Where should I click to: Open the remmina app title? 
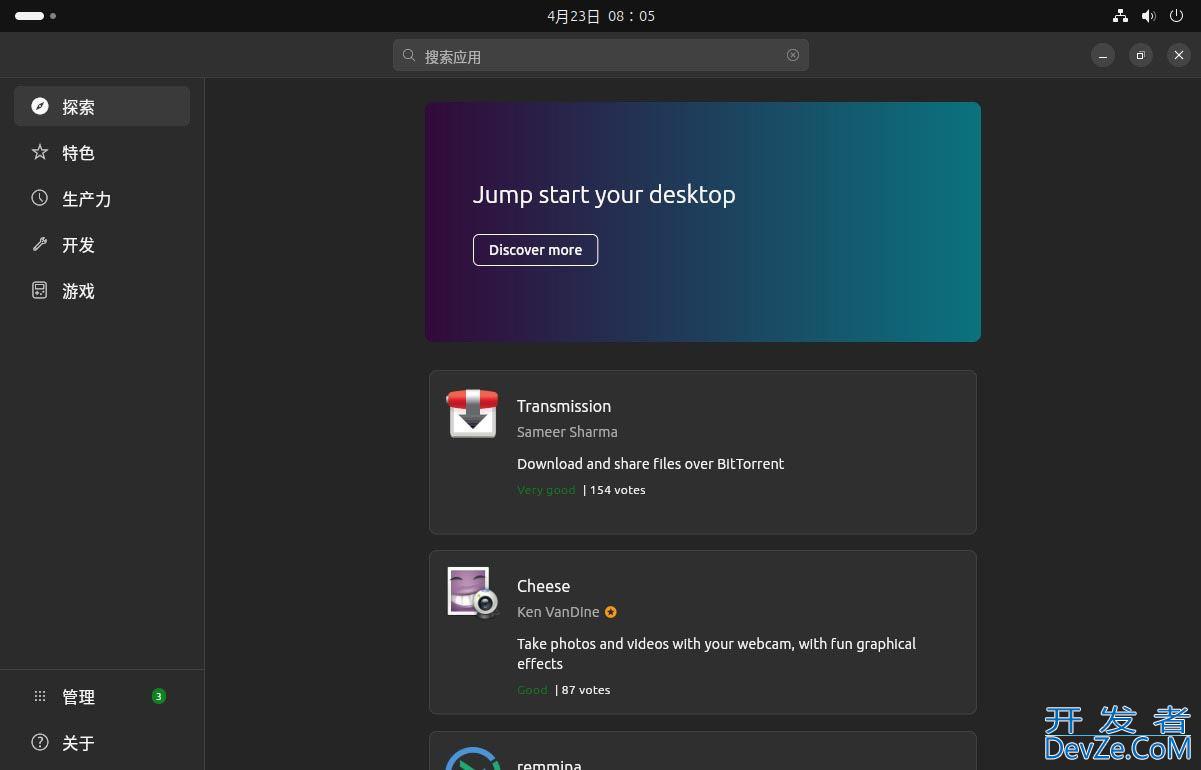tap(549, 764)
